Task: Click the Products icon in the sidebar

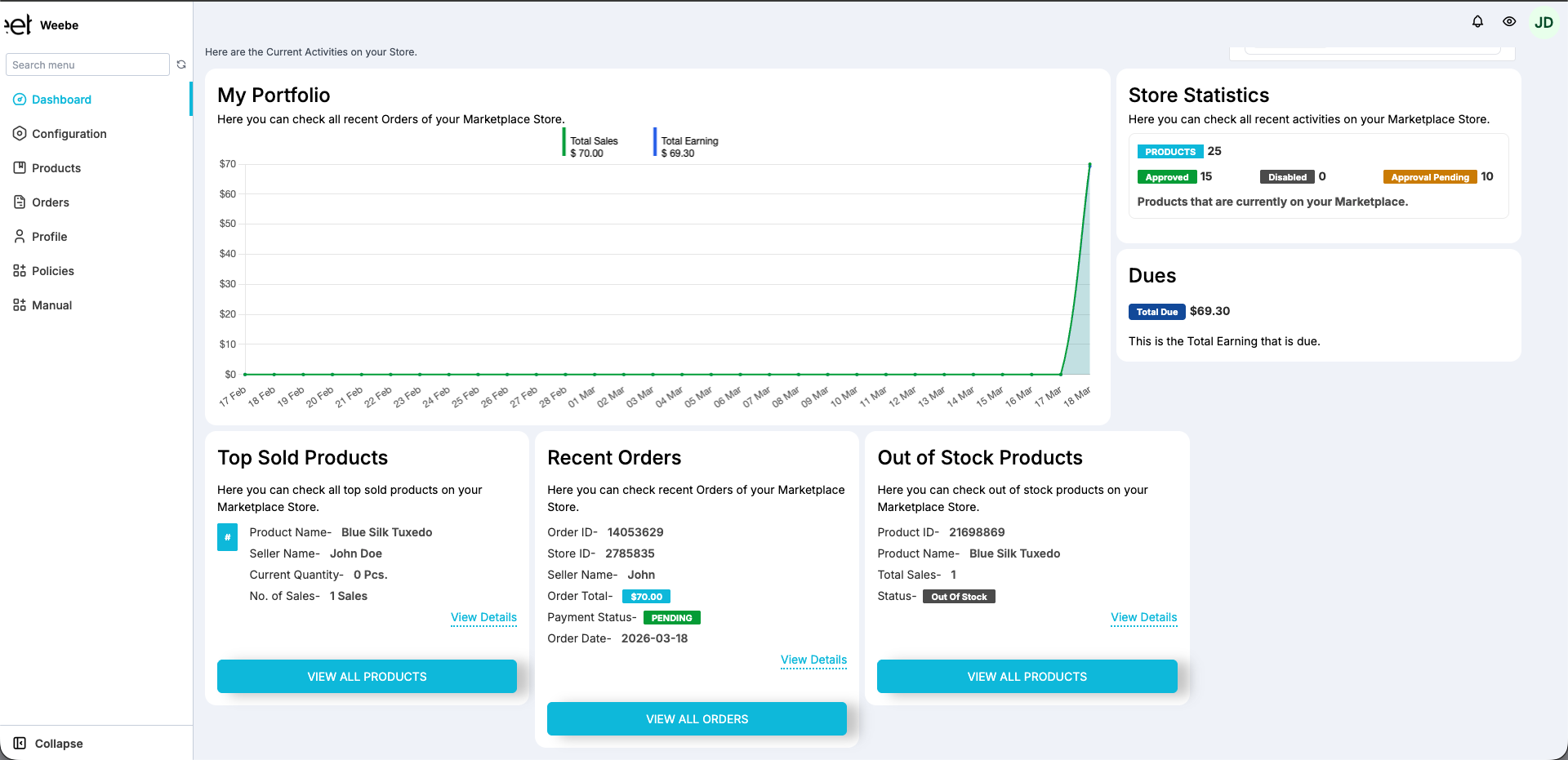Action: (19, 167)
